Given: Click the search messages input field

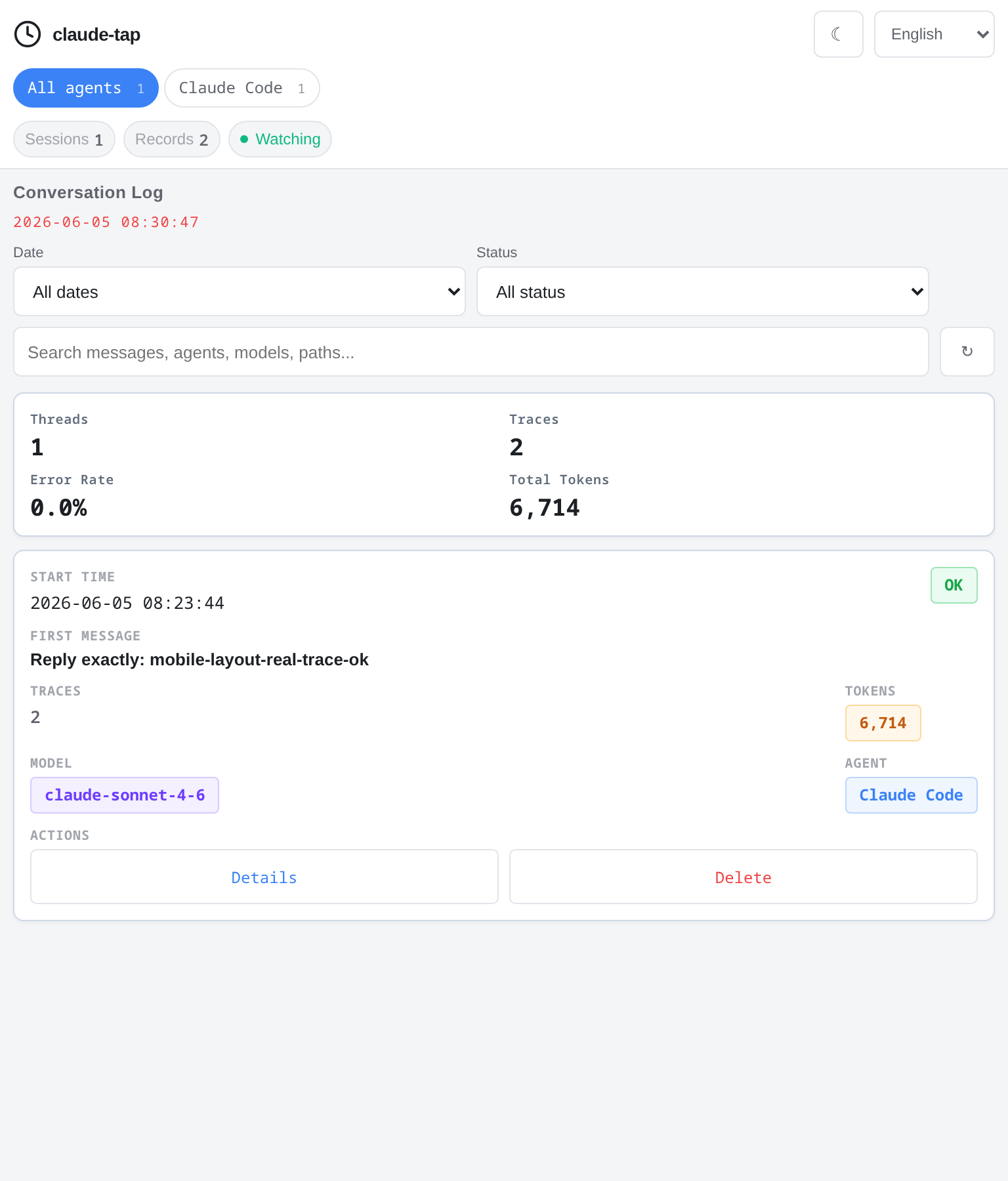Looking at the screenshot, I should 471,352.
